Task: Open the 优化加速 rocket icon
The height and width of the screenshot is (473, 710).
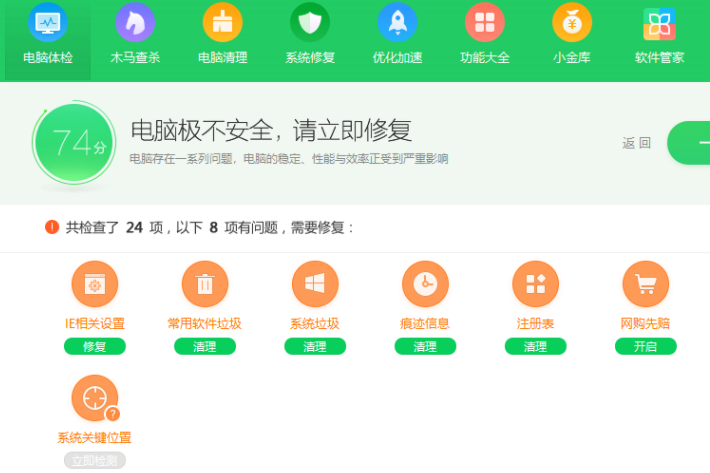Action: pyautogui.click(x=398, y=22)
